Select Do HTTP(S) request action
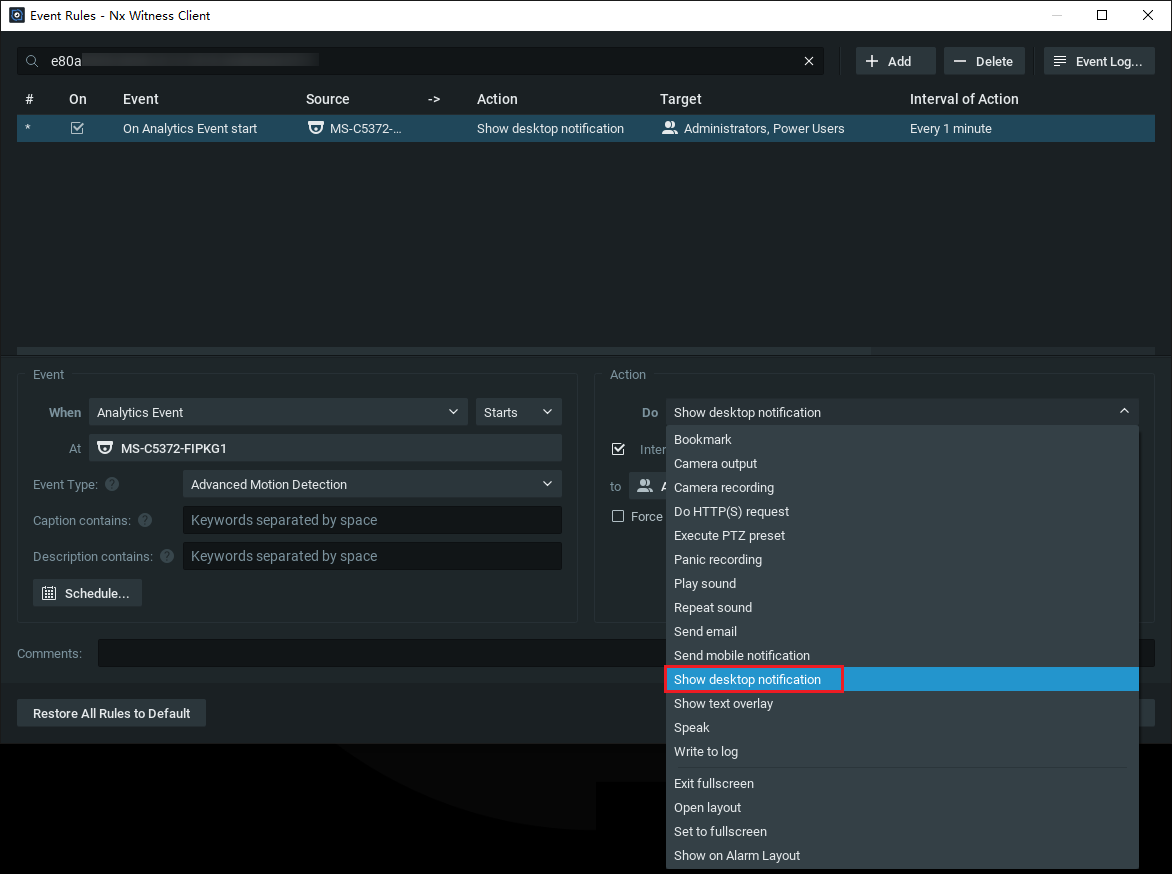 point(902,511)
